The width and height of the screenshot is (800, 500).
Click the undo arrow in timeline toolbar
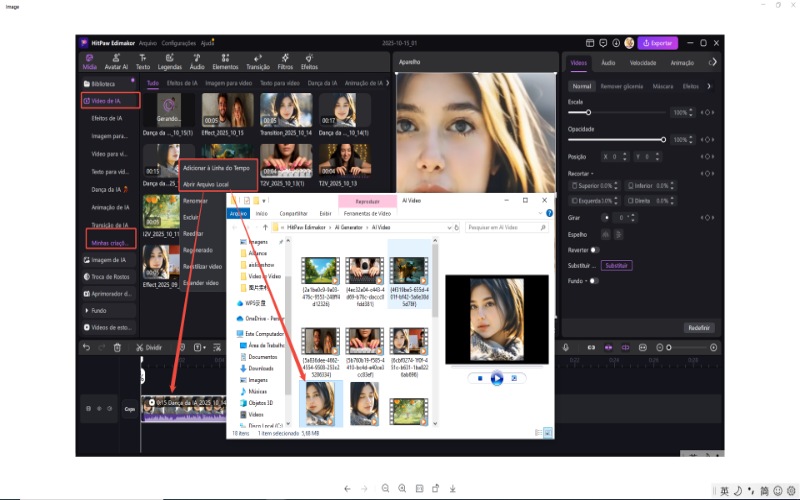click(x=87, y=347)
